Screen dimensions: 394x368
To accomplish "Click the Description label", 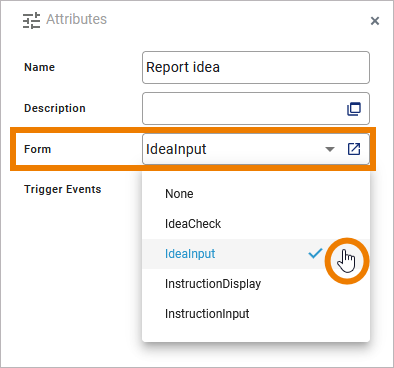I will pyautogui.click(x=55, y=108).
